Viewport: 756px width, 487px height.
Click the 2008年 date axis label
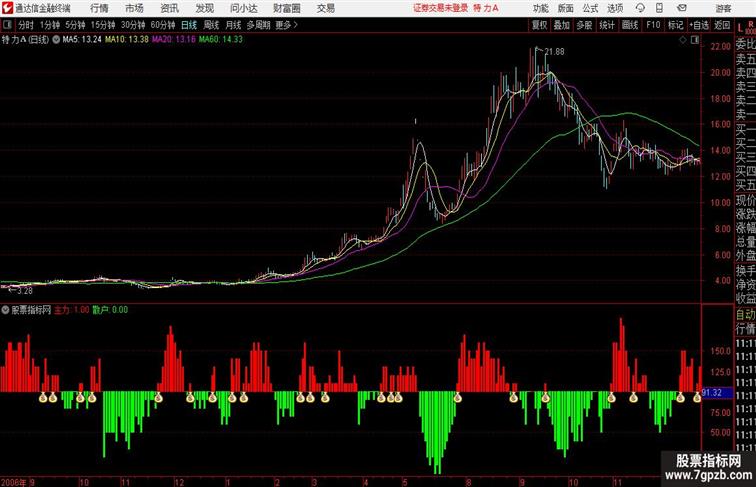pyautogui.click(x=14, y=482)
